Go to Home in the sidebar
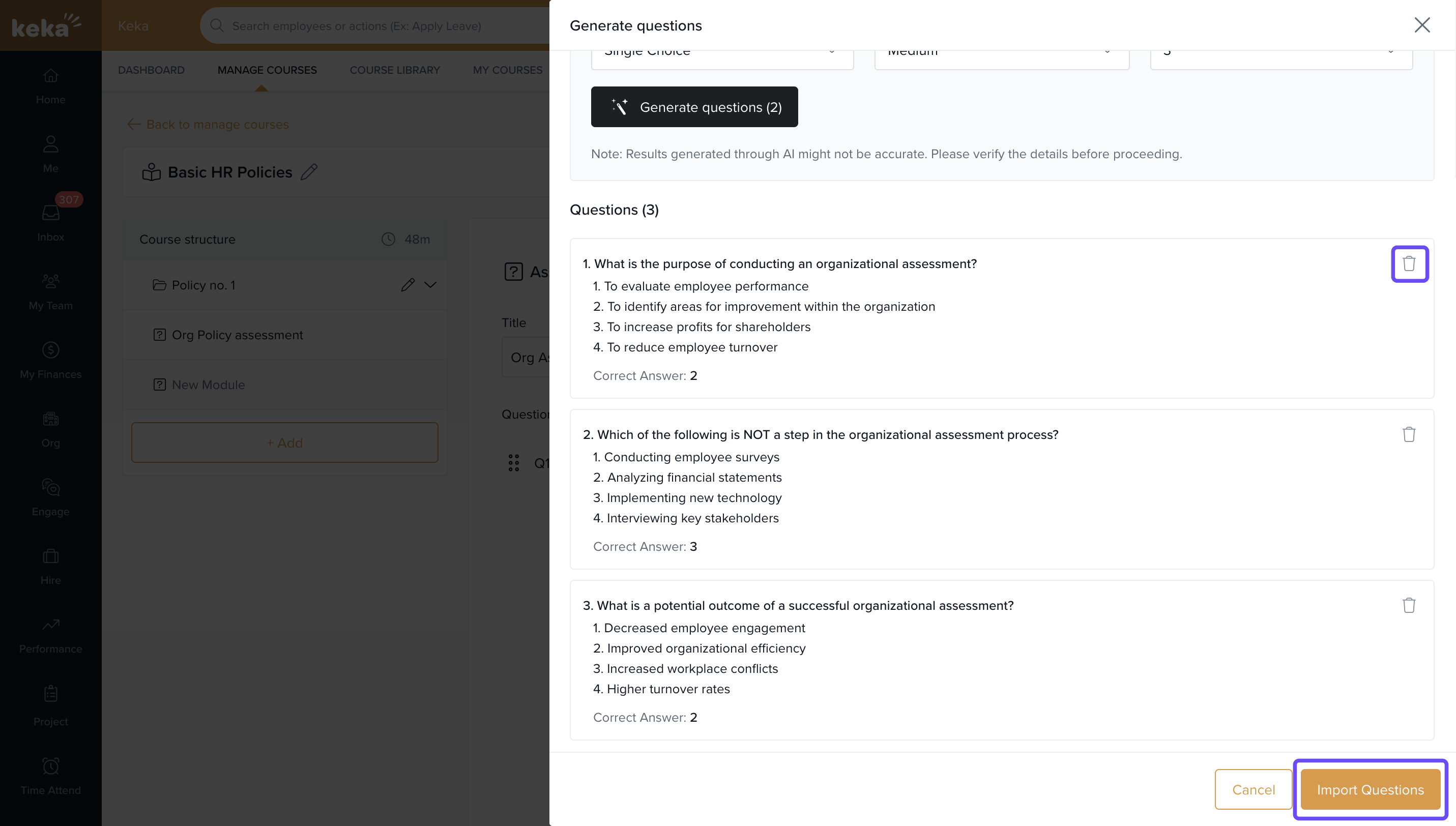Viewport: 1456px width, 826px height. 50,85
